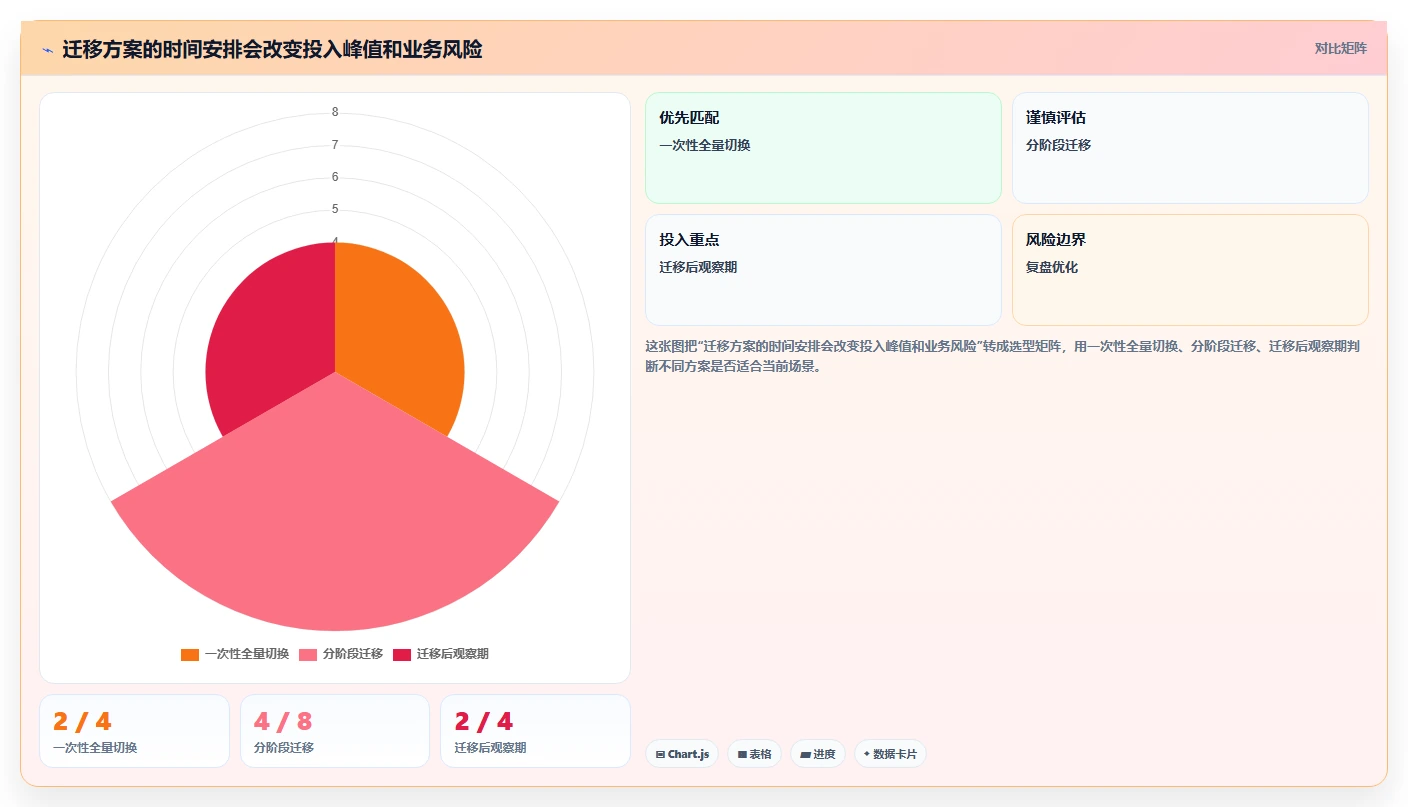
Task: Click the axis label 5 on the chart
Action: coord(335,209)
